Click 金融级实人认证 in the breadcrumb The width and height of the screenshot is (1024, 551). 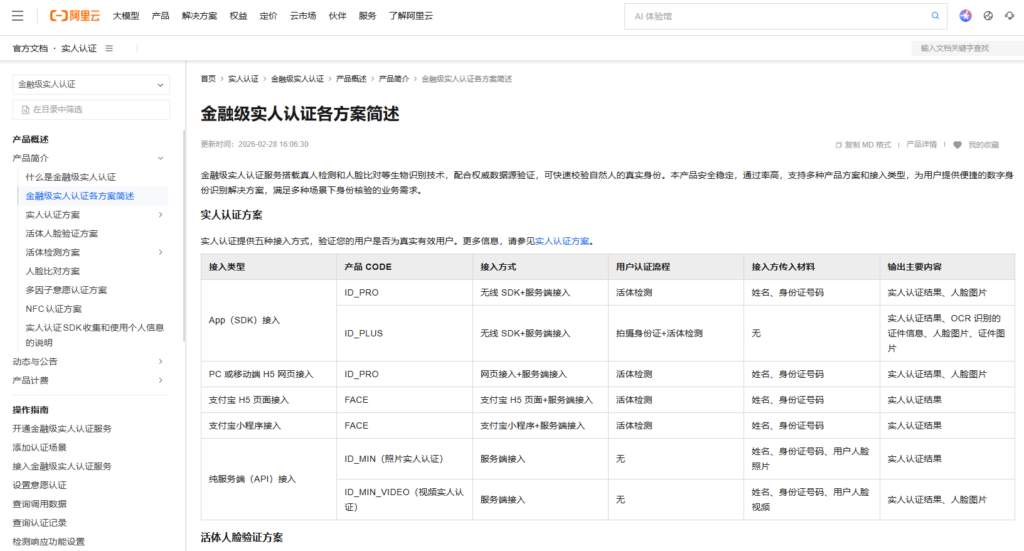click(297, 79)
